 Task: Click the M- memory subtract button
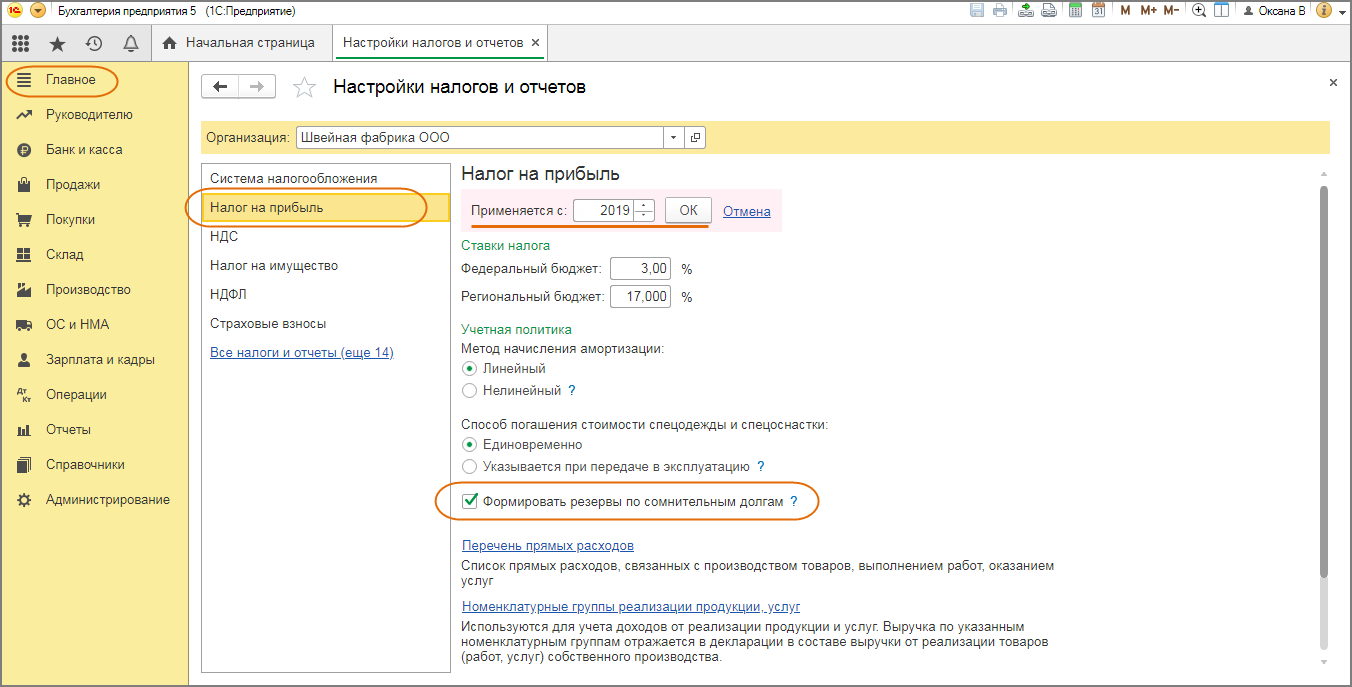click(1171, 11)
